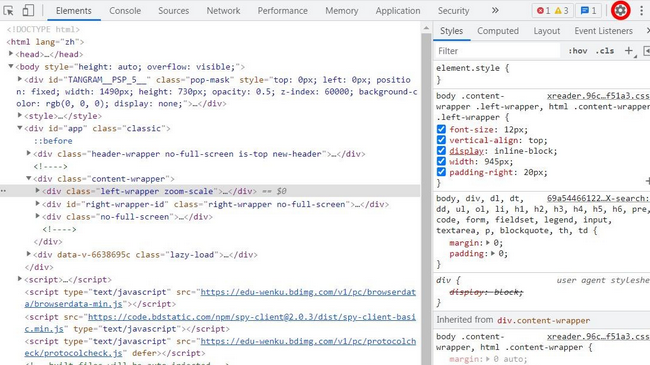
Task: Expand the lazy-load div node
Action: (x=29, y=254)
